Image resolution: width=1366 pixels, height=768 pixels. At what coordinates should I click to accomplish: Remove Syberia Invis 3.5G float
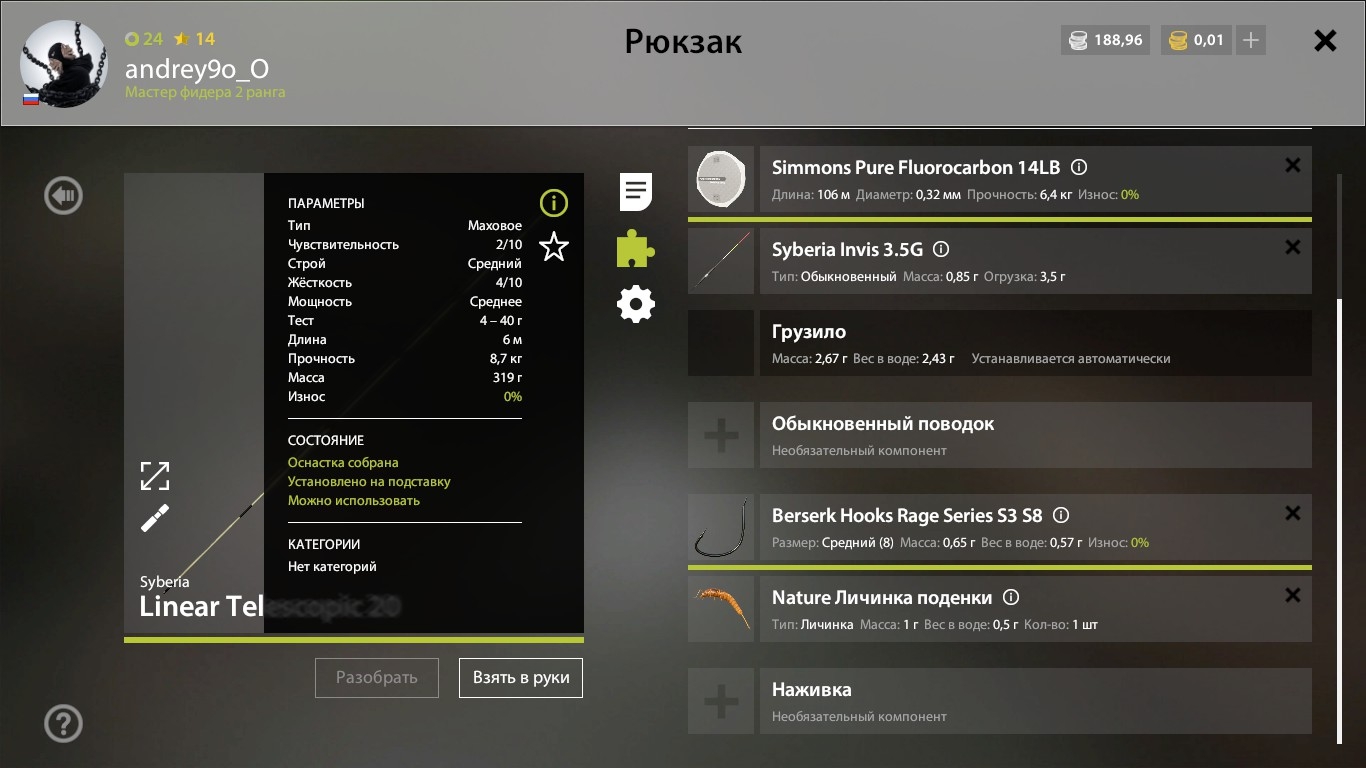click(x=1292, y=247)
